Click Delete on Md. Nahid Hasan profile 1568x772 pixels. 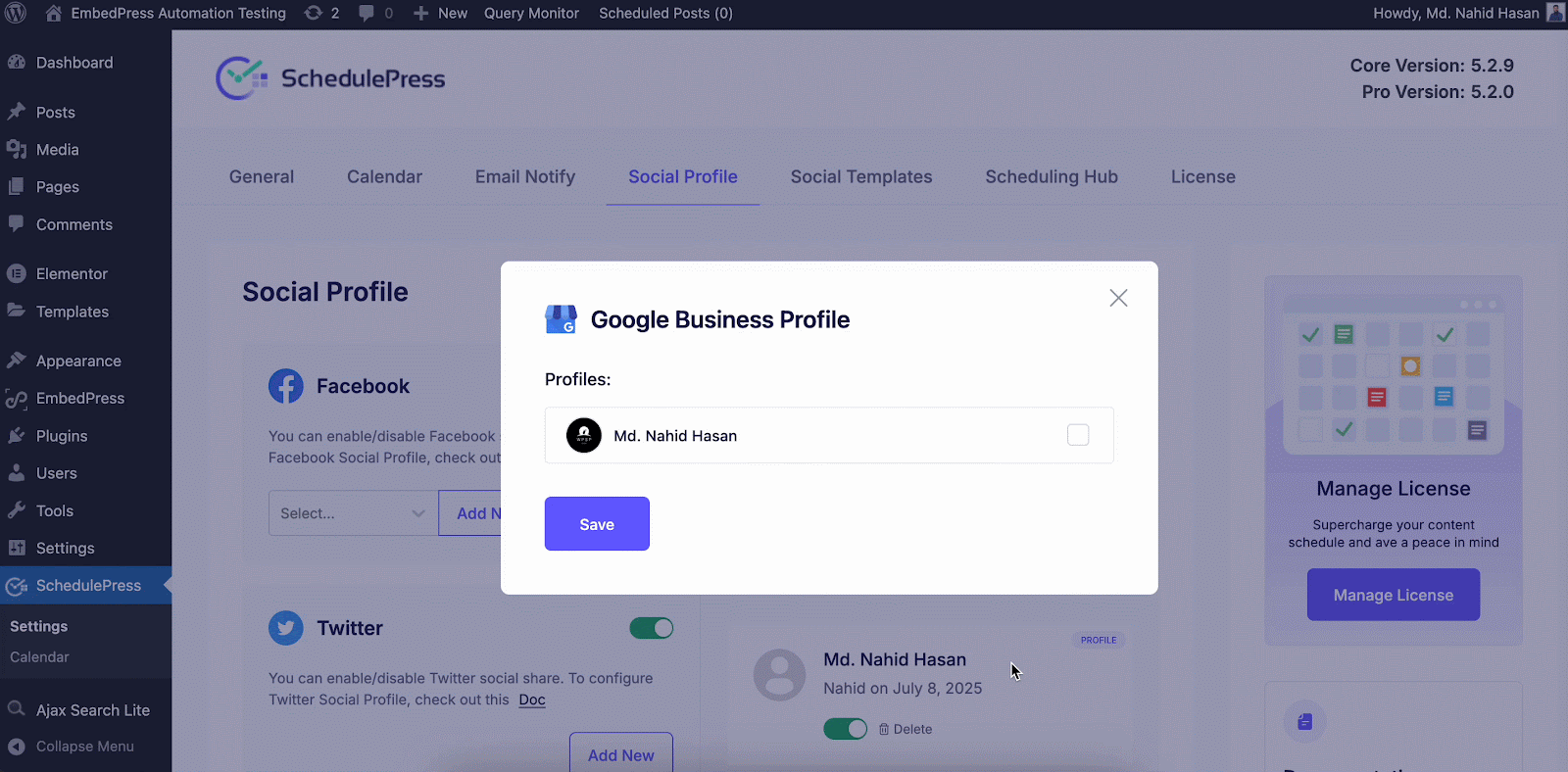(906, 729)
